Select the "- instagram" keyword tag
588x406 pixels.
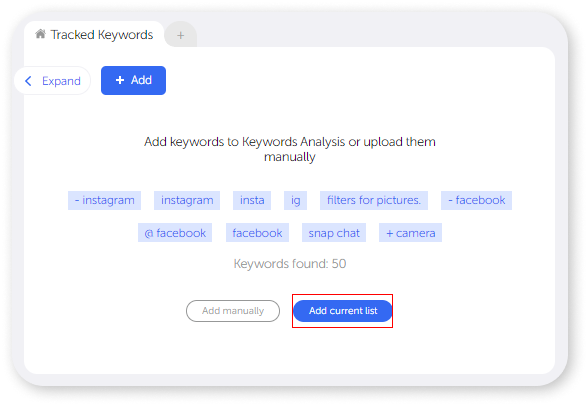tap(104, 200)
